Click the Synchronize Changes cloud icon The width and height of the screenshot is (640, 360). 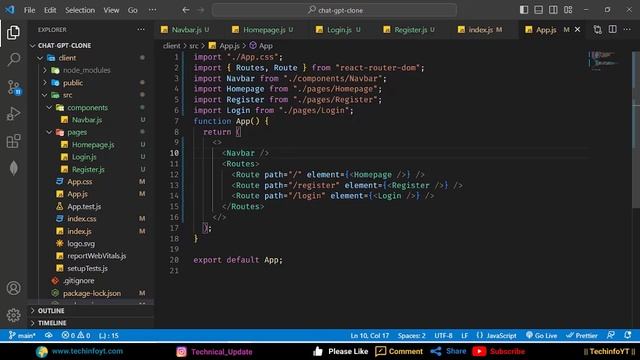pos(49,336)
